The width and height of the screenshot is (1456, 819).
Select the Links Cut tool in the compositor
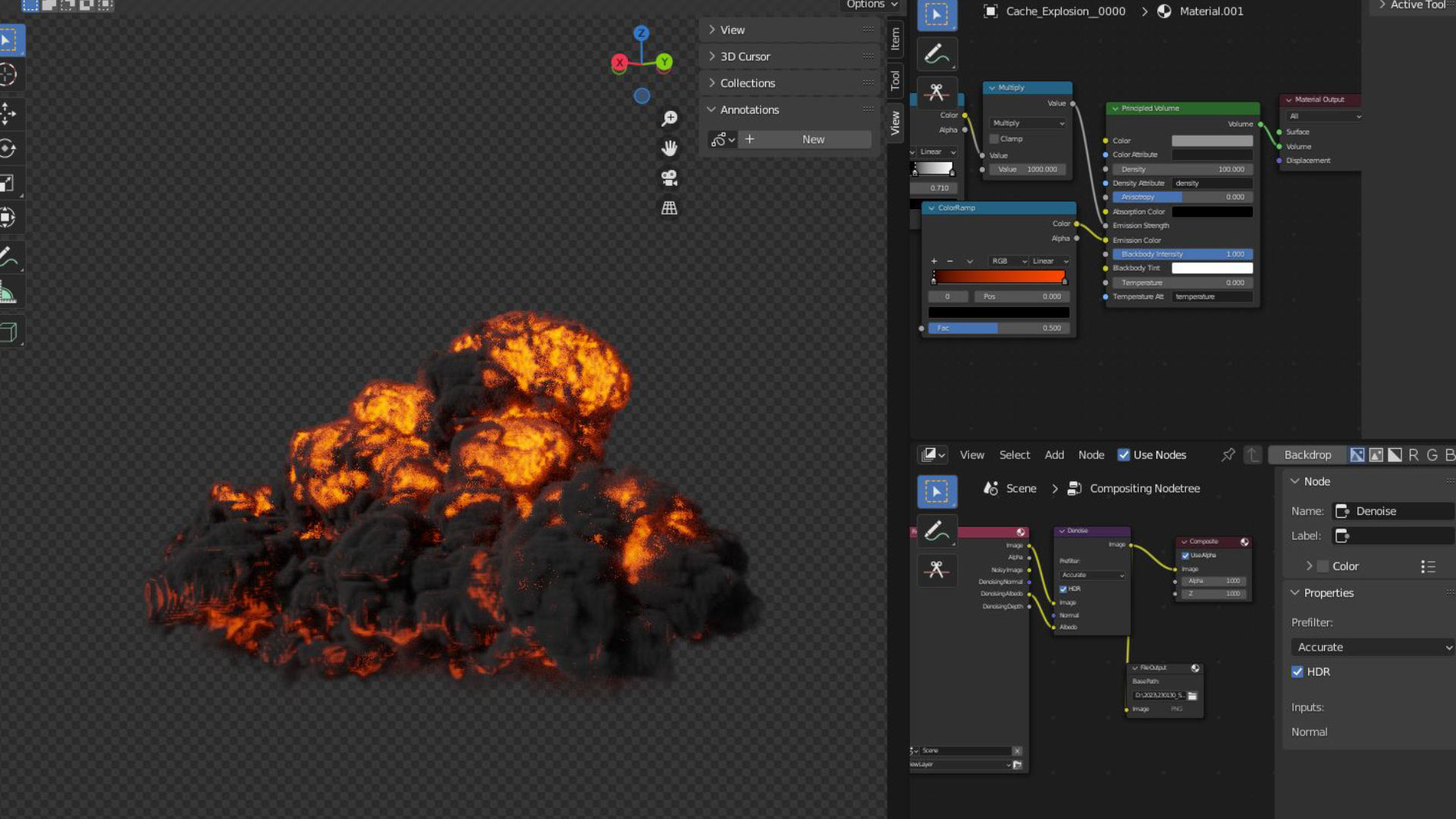click(937, 570)
